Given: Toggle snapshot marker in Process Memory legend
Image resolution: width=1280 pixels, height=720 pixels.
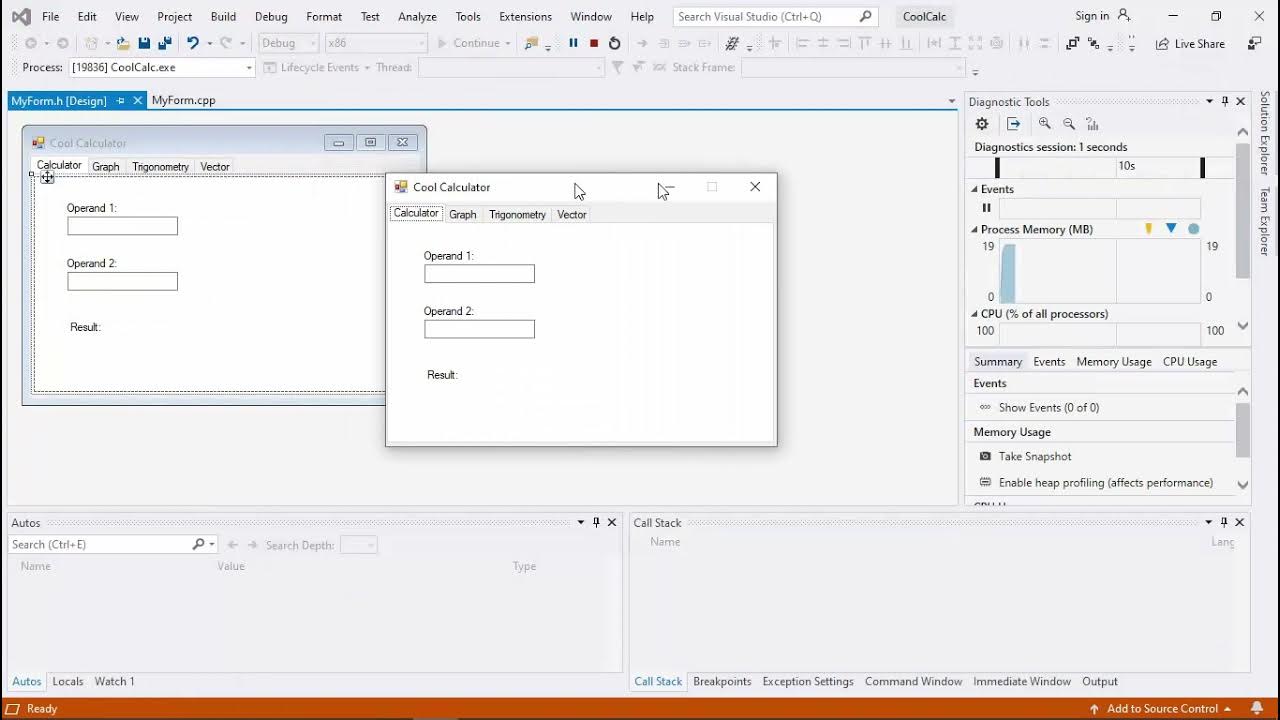Looking at the screenshot, I should 1148,229.
